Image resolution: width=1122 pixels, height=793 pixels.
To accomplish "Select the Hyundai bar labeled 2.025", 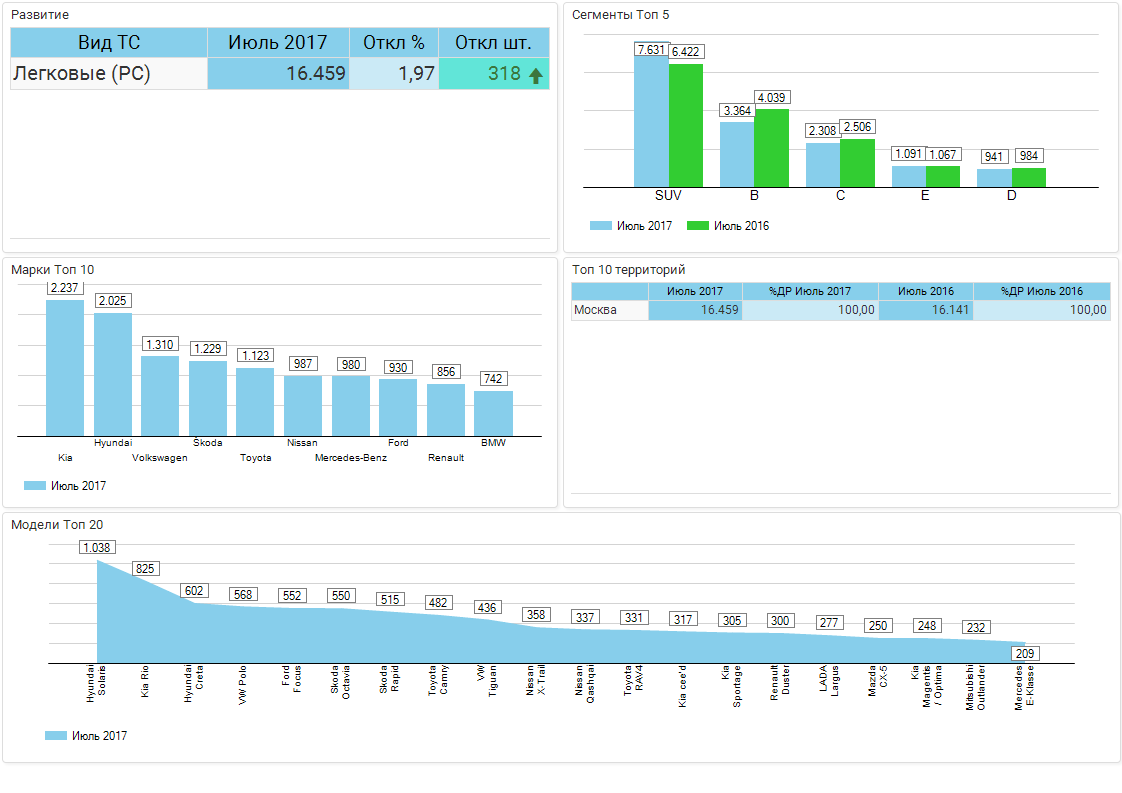I will coord(113,374).
